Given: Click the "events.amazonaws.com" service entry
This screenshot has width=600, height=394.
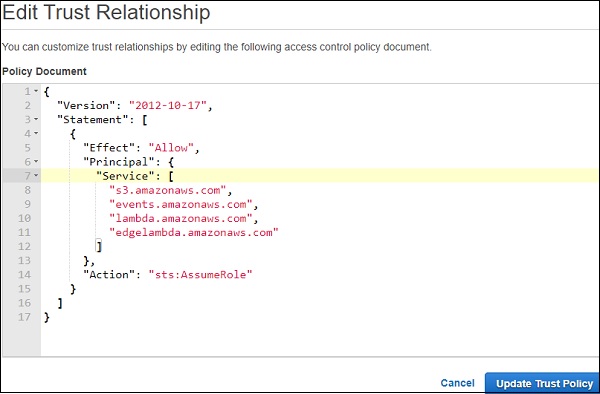Looking at the screenshot, I should pyautogui.click(x=181, y=204).
